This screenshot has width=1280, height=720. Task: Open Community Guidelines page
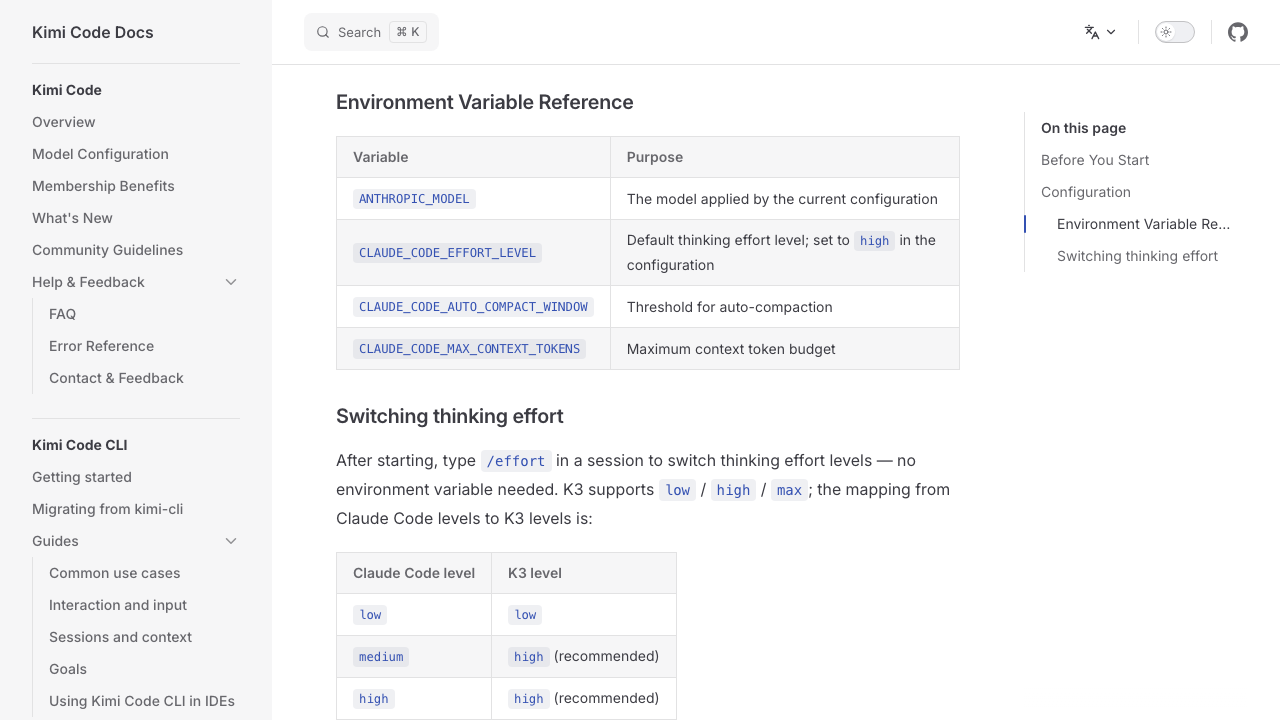(x=107, y=250)
